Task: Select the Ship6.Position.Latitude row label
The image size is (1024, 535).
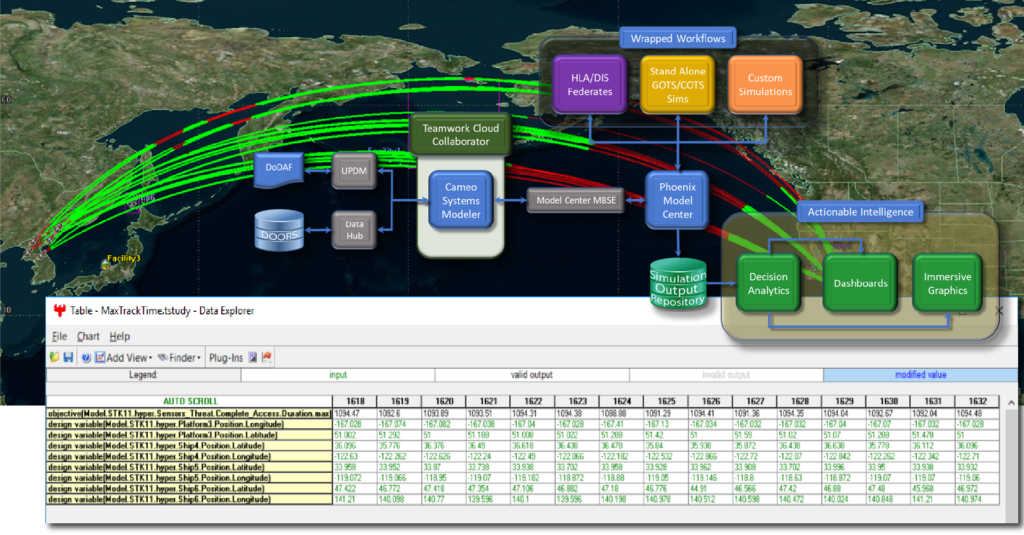Action: pyautogui.click(x=189, y=488)
